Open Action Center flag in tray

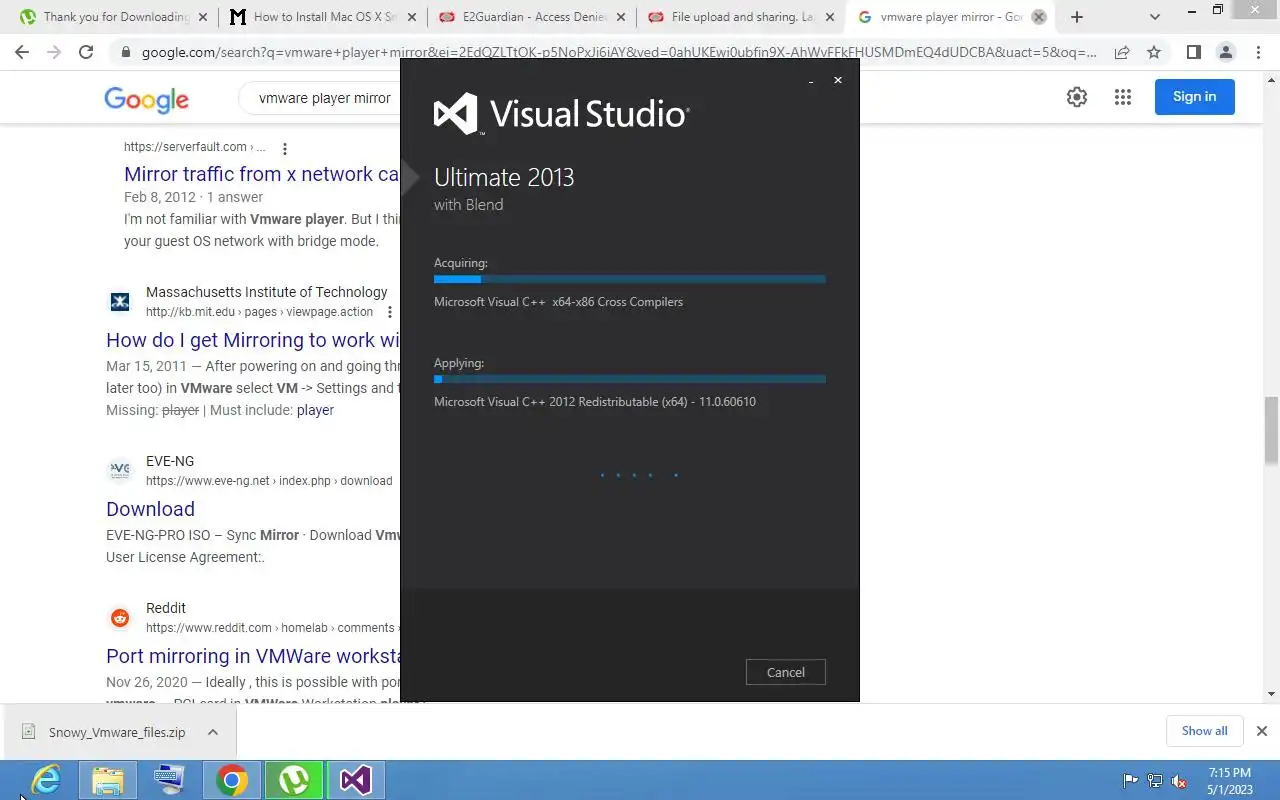click(1131, 781)
